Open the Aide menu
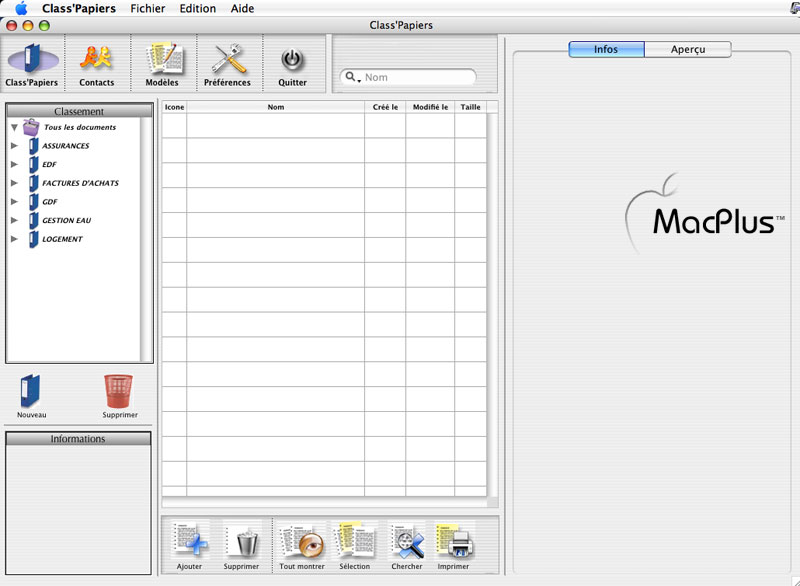Image resolution: width=800 pixels, height=586 pixels. coord(242,8)
